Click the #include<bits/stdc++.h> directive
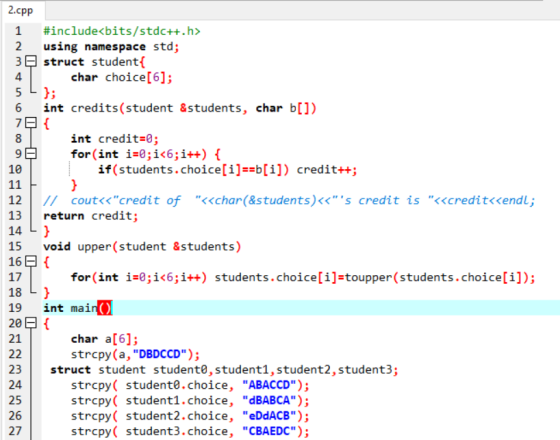 click(122, 31)
